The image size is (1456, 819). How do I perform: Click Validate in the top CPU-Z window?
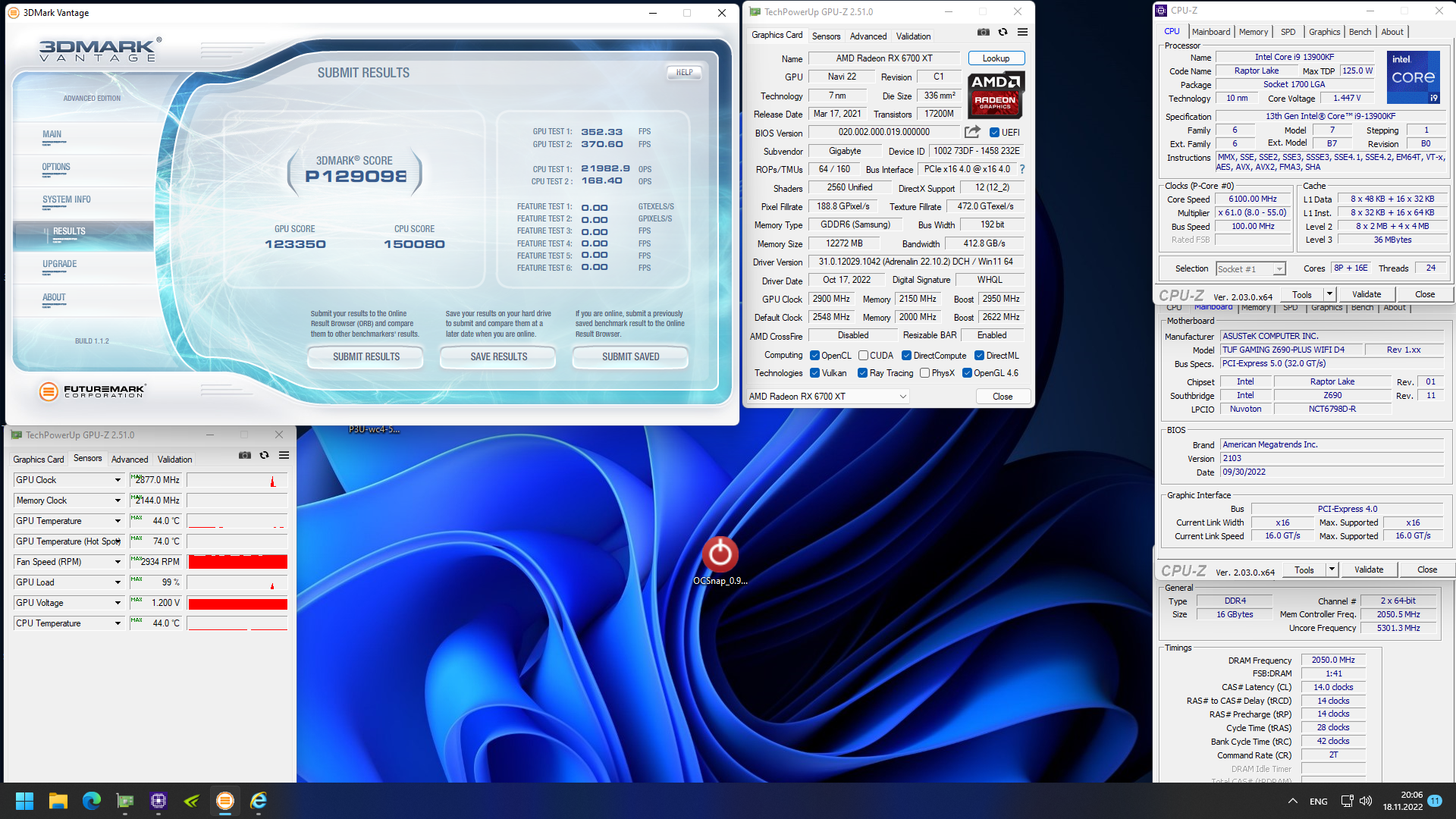[x=1367, y=294]
